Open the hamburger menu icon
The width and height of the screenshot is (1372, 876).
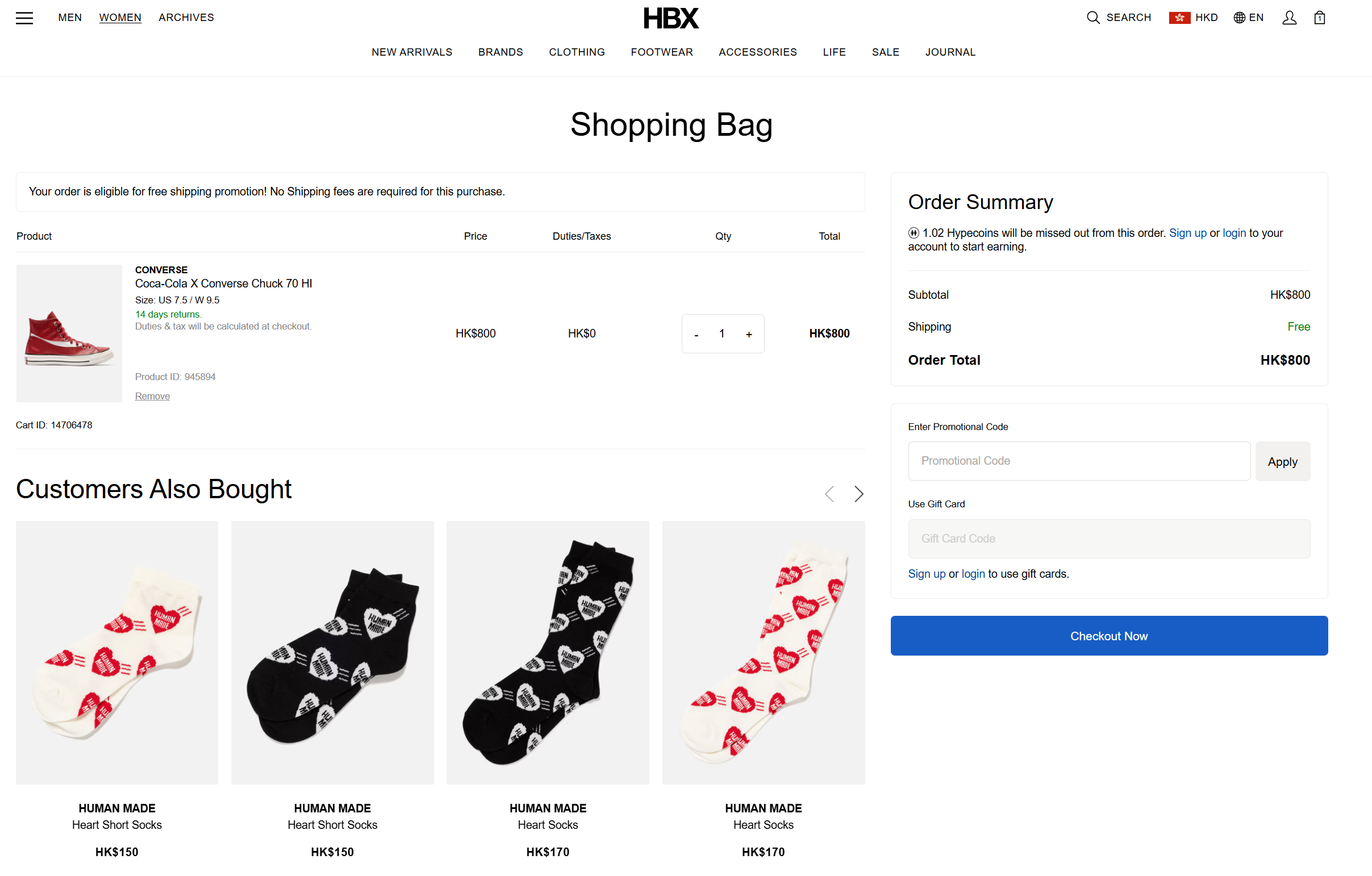pyautogui.click(x=24, y=18)
